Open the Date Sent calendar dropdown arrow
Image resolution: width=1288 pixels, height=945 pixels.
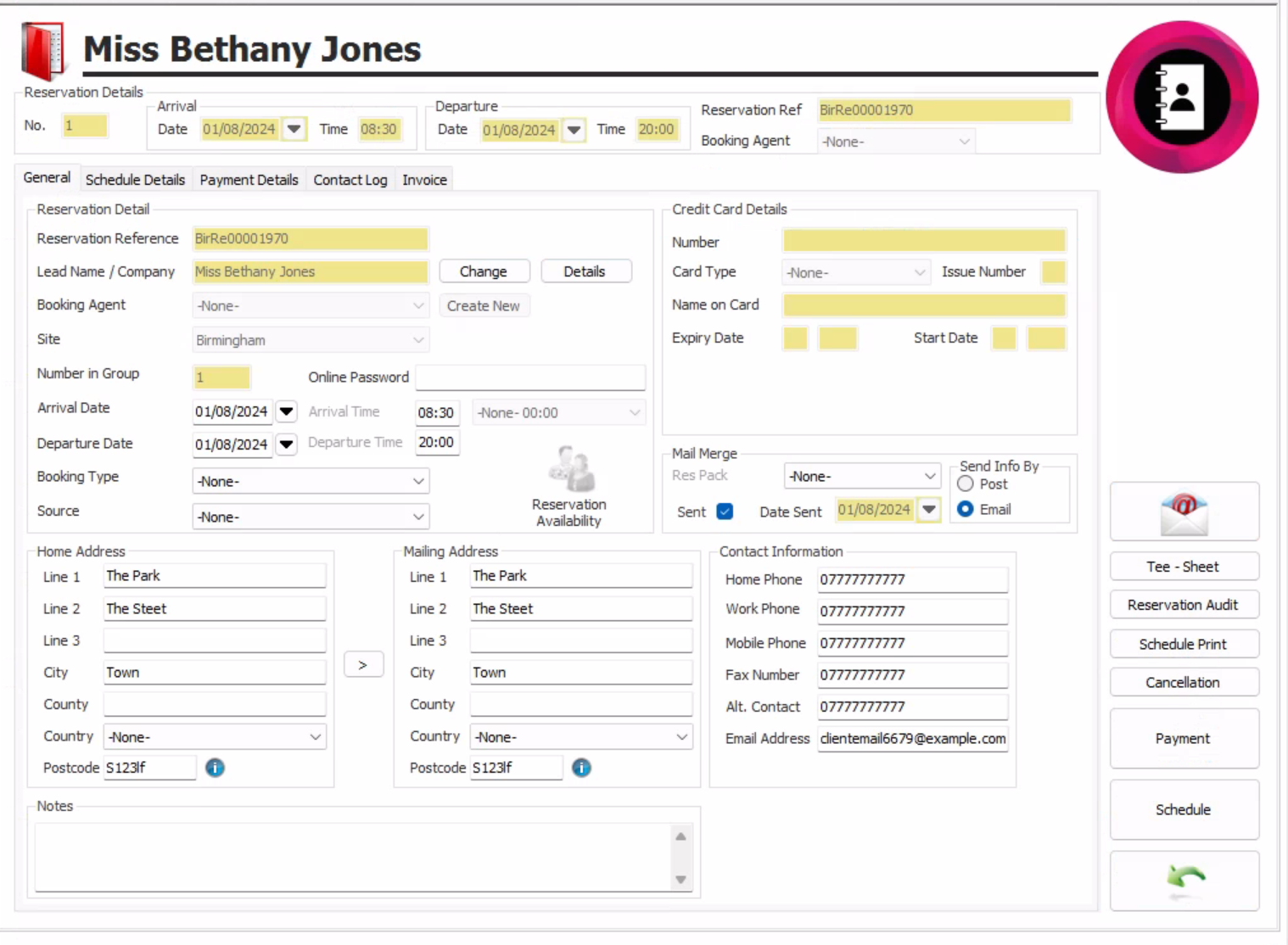click(x=929, y=510)
